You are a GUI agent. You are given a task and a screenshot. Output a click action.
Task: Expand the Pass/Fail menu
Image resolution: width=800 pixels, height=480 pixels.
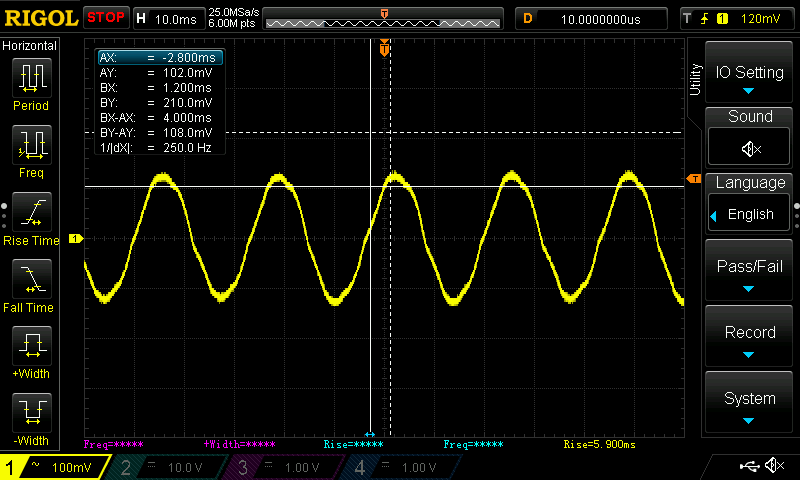point(749,273)
